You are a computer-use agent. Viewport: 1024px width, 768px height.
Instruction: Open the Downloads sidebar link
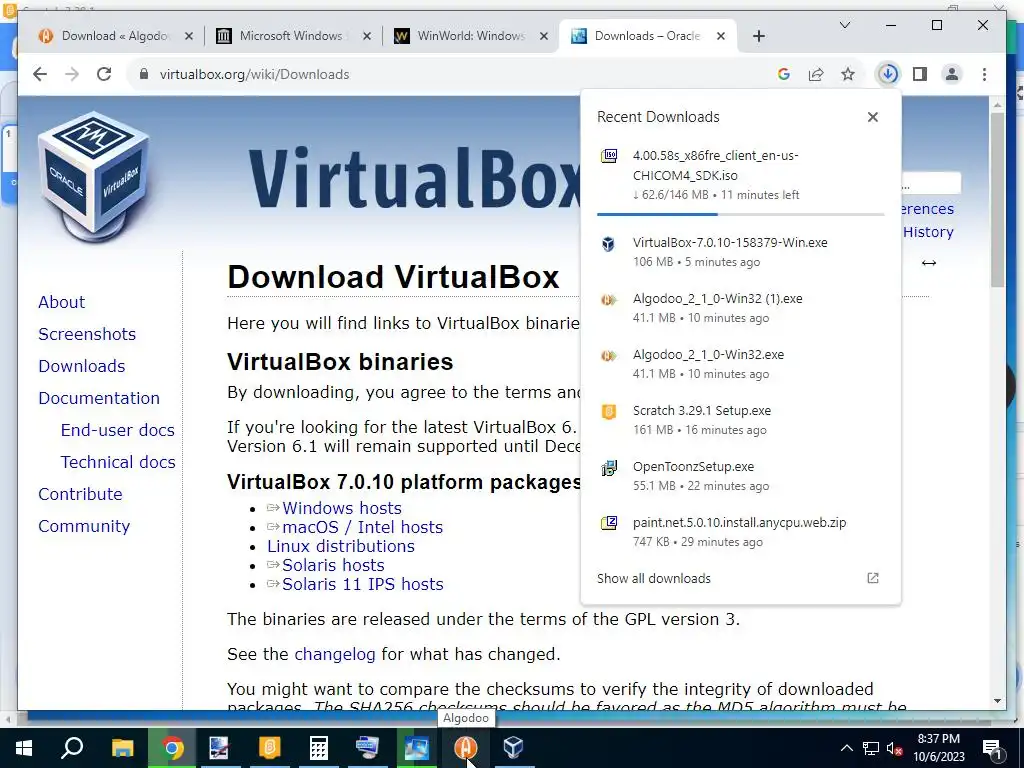82,366
